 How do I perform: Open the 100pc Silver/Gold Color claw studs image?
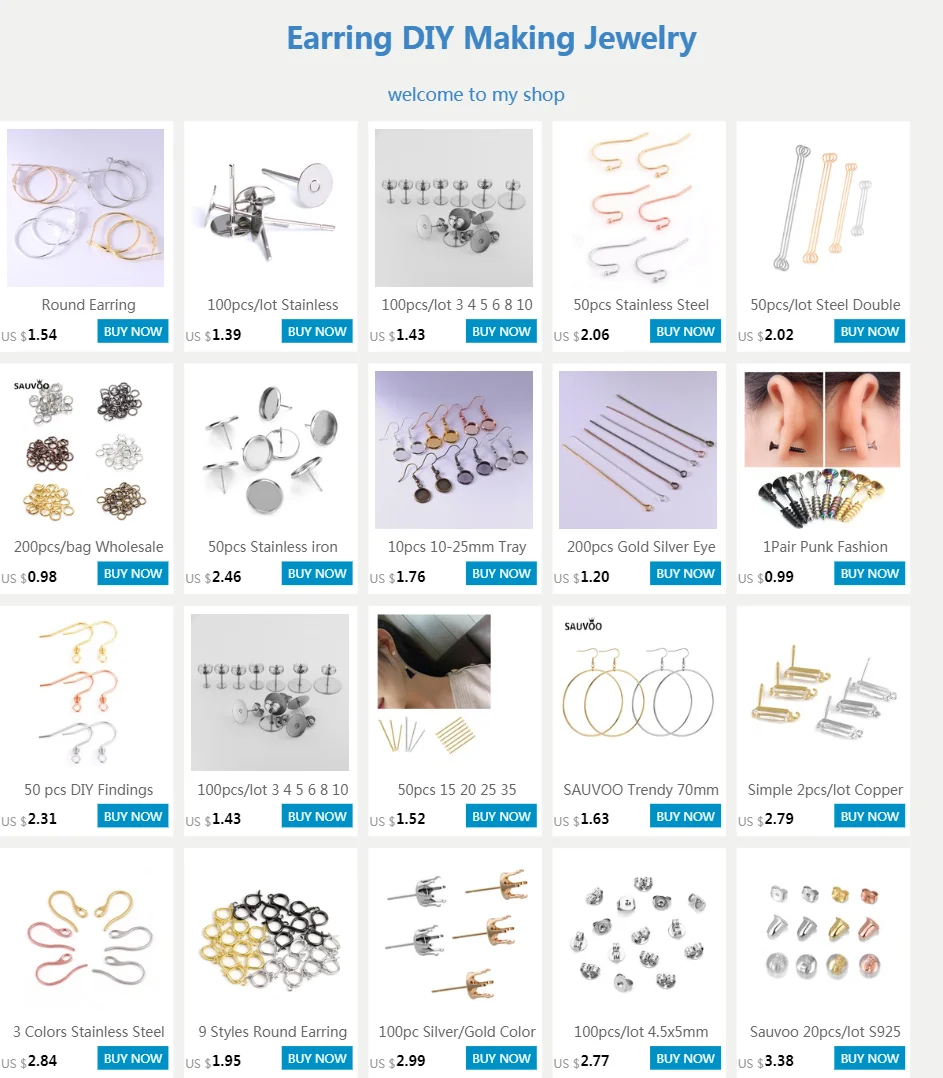tap(454, 935)
